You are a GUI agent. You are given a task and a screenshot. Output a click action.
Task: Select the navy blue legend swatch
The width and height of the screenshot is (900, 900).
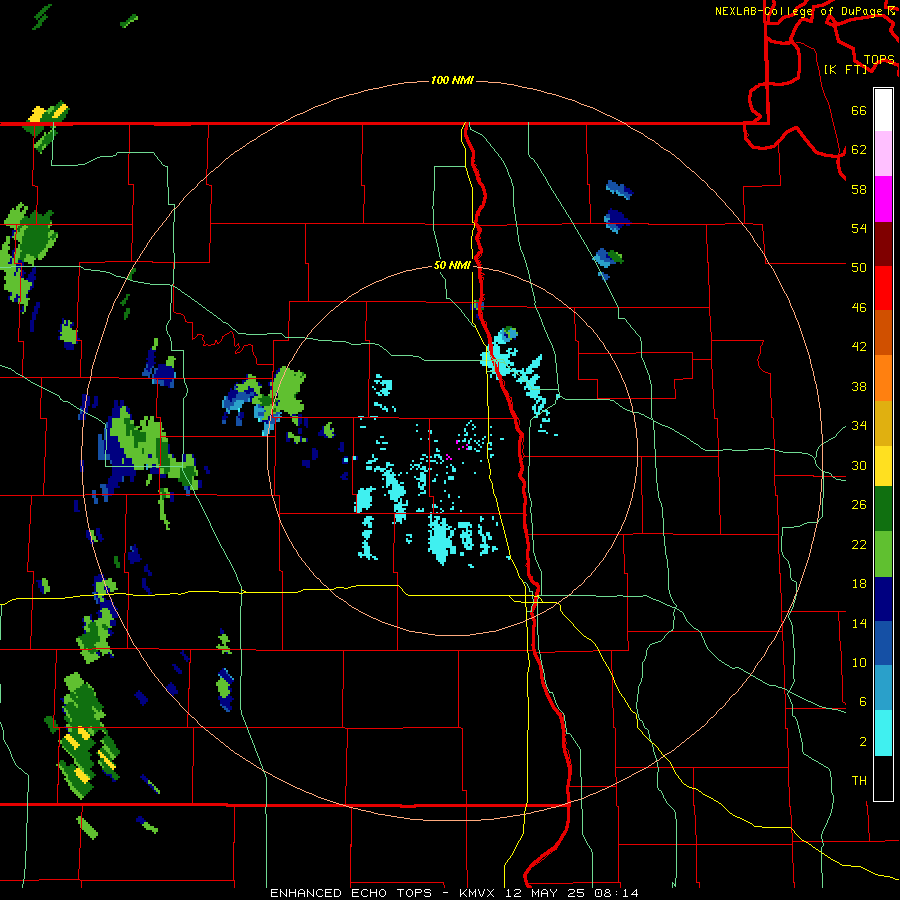click(883, 599)
